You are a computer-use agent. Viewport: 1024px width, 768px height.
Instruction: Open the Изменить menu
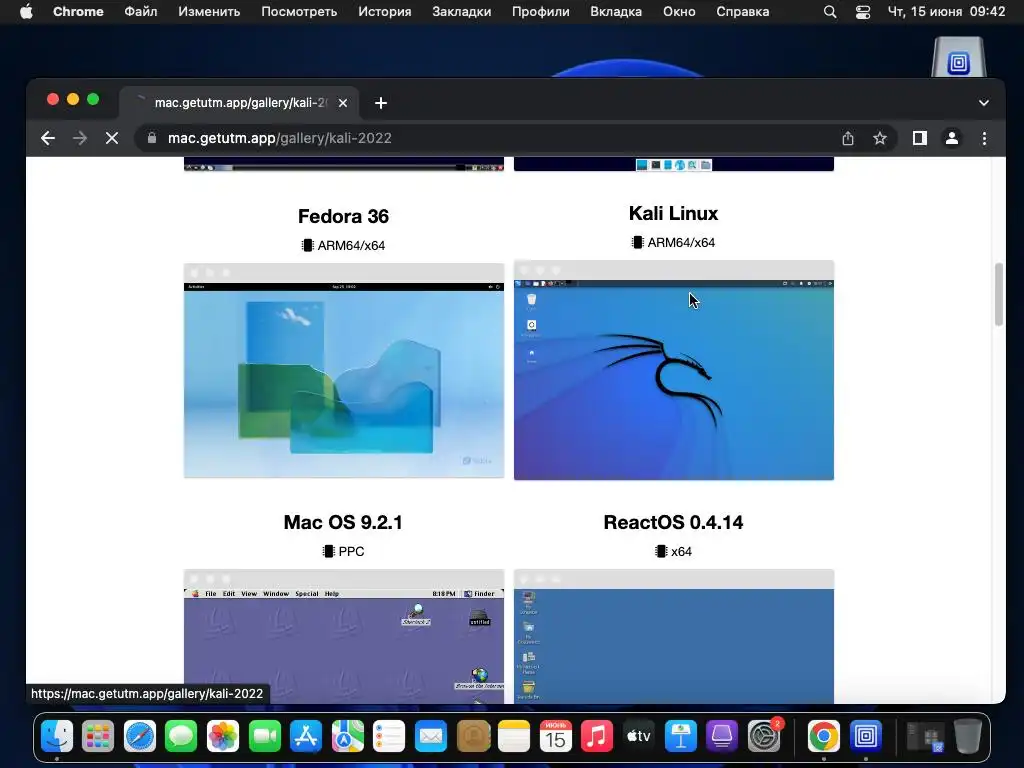coord(209,12)
